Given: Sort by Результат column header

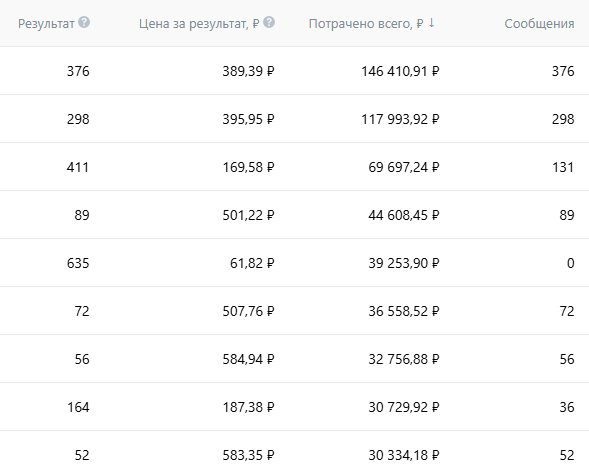Looking at the screenshot, I should pos(46,24).
